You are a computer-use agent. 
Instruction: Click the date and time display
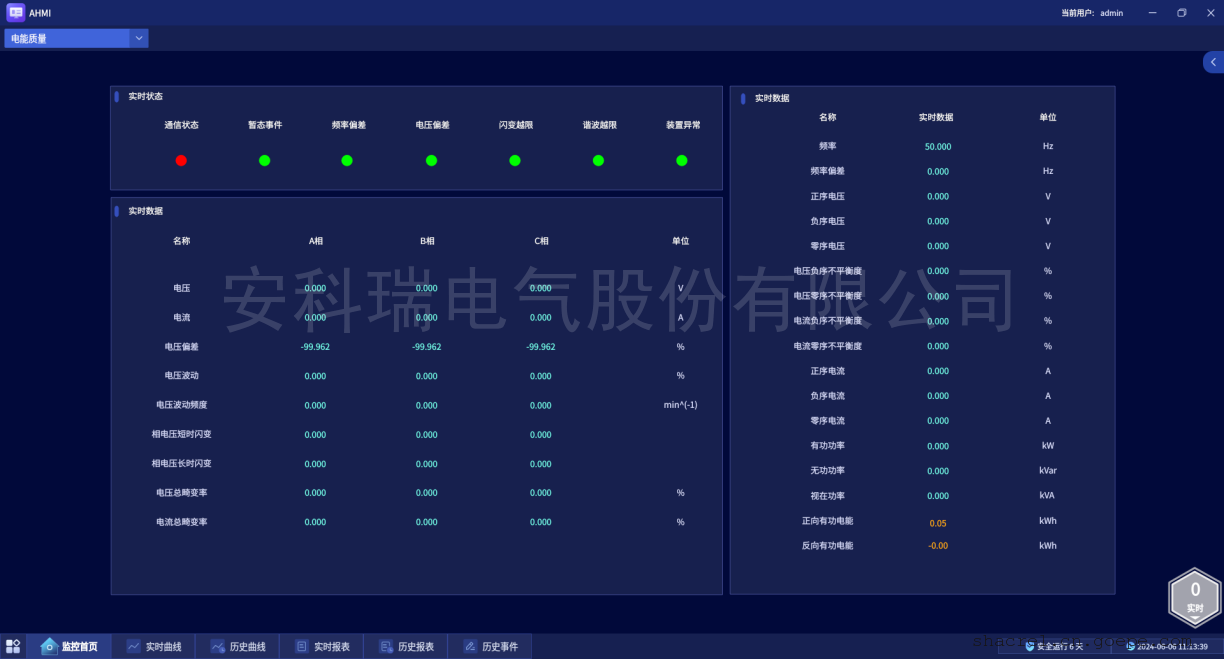[1172, 647]
